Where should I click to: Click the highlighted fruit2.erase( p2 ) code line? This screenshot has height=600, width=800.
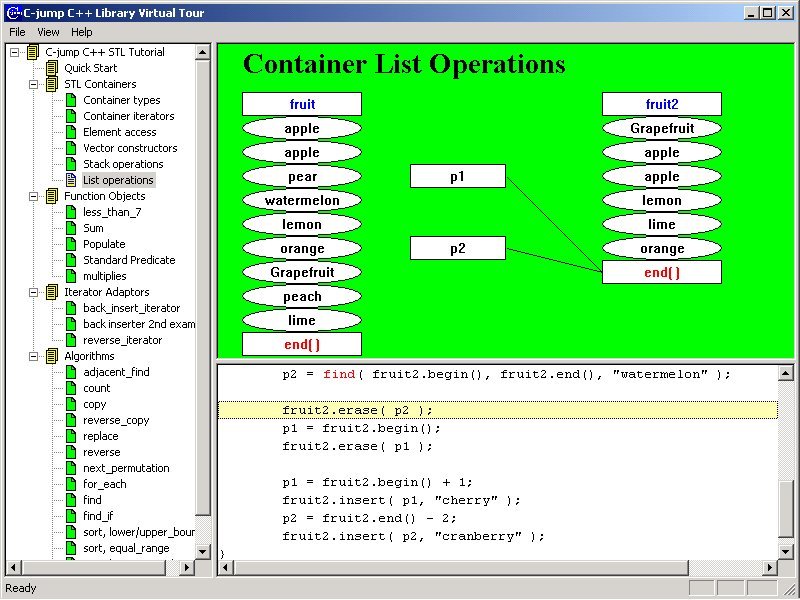coord(498,410)
